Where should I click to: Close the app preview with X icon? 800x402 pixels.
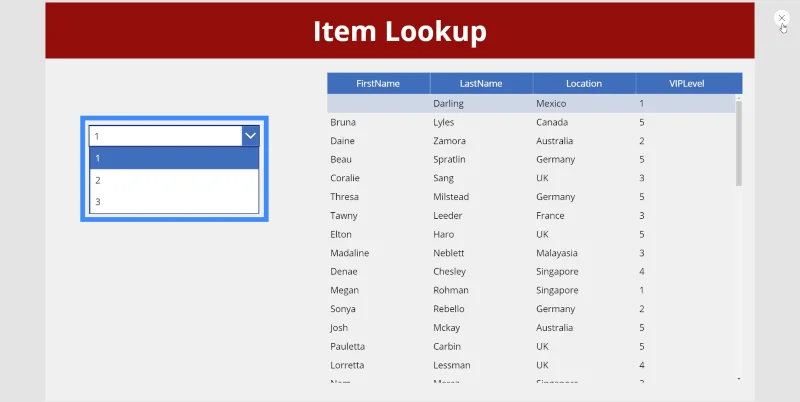781,18
